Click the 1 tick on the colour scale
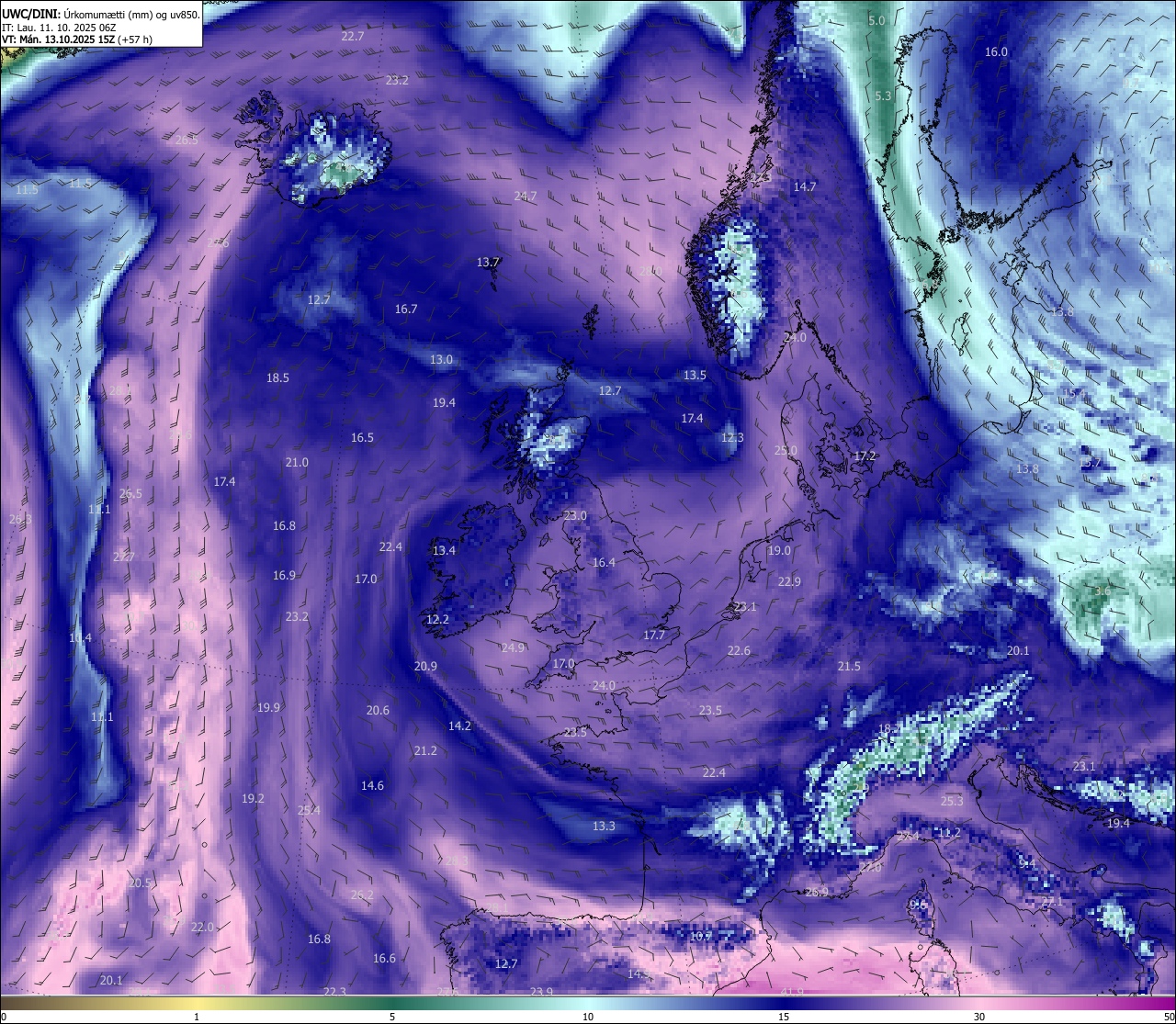This screenshot has width=1176, height=1024. (x=197, y=1017)
